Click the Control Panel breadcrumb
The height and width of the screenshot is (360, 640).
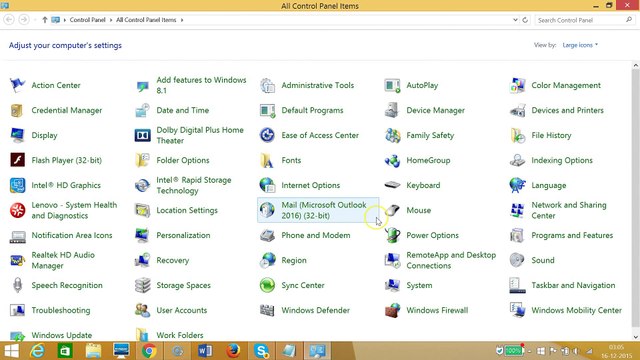[x=87, y=20]
